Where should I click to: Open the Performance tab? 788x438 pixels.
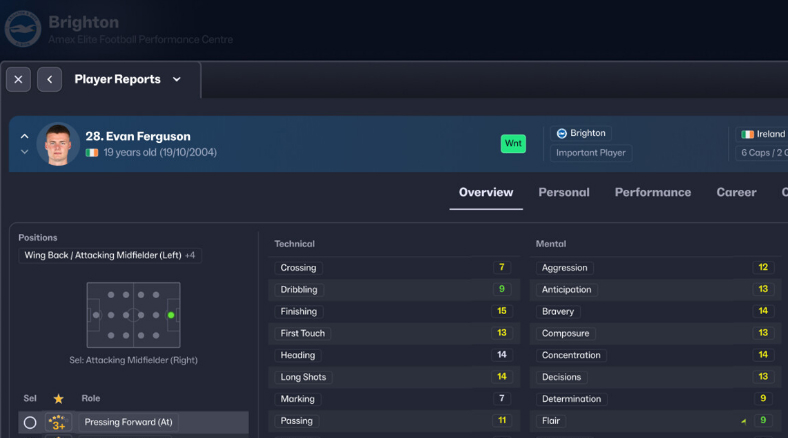tap(653, 192)
